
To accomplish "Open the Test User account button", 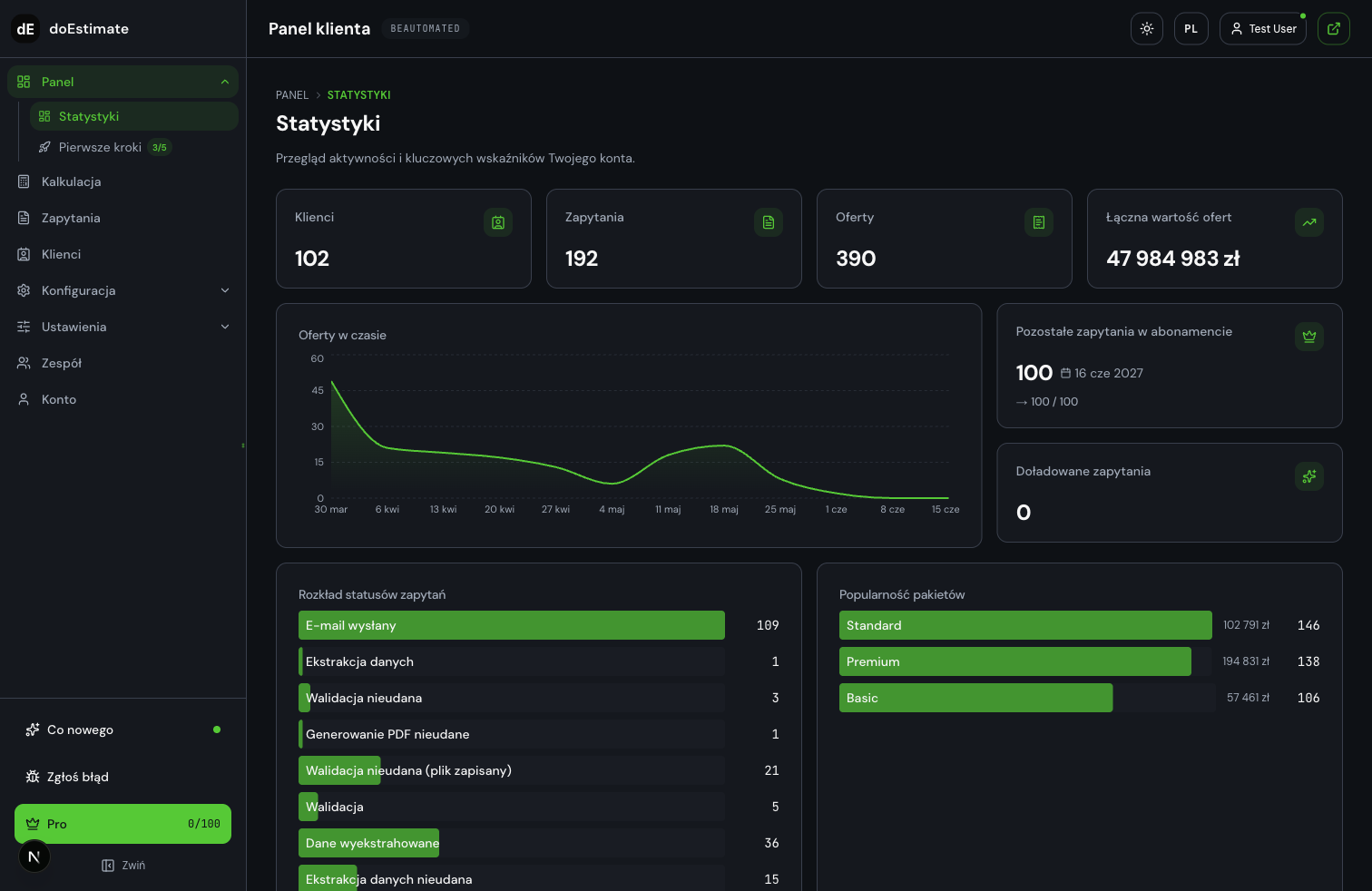I will [1263, 29].
